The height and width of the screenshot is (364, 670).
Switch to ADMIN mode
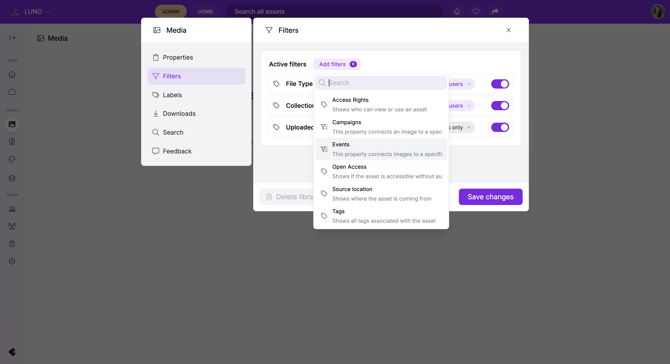171,12
